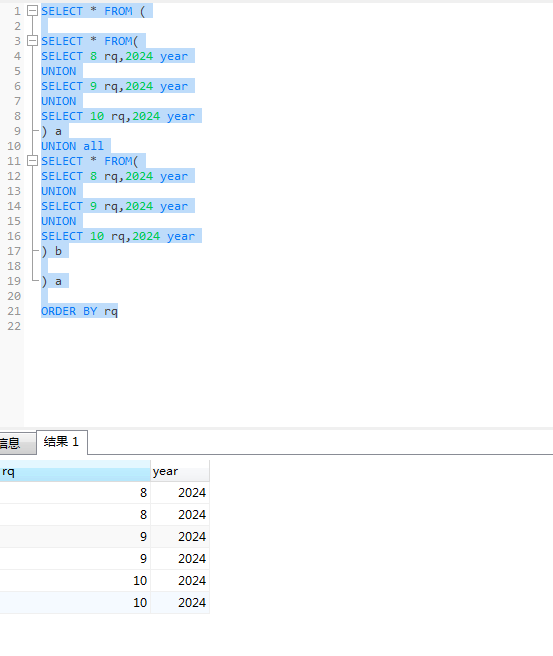The image size is (553, 656).
Task: Click line number 1 in the gutter
Action: click(x=17, y=11)
